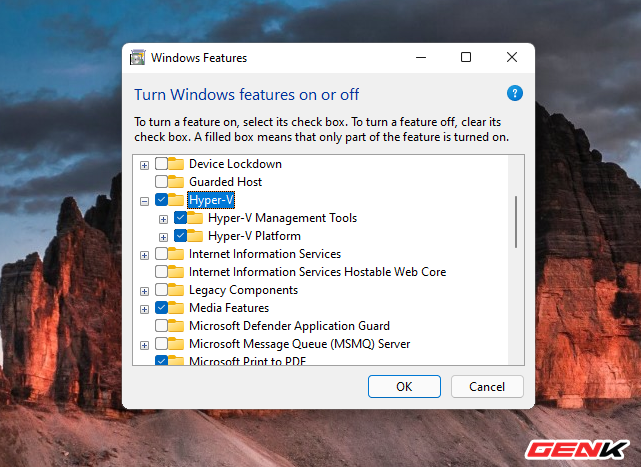Select the Legacy Components label
641x467 pixels.
[x=243, y=290]
